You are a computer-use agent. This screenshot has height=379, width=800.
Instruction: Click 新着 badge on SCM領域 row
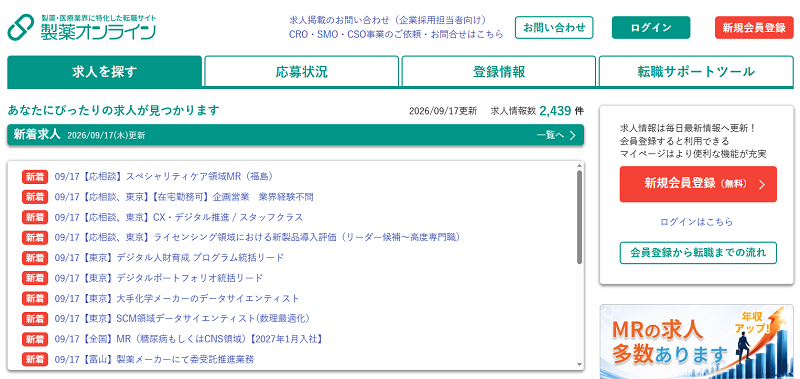coord(35,318)
